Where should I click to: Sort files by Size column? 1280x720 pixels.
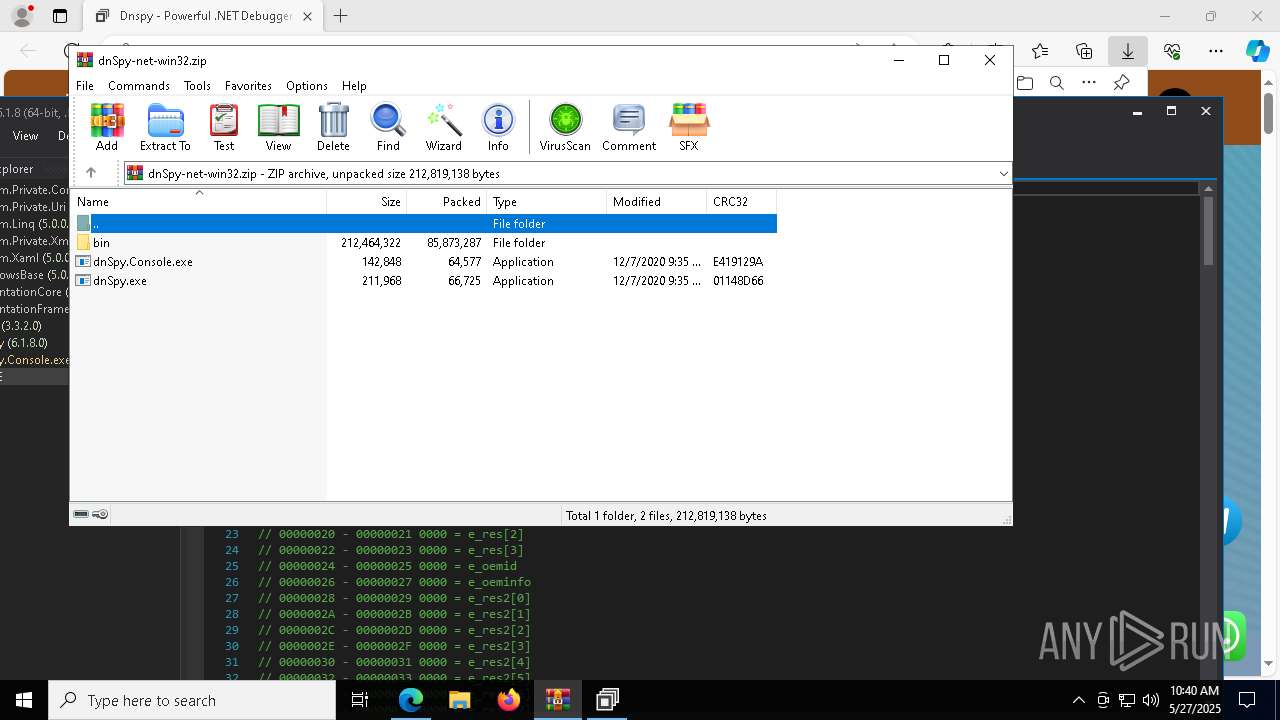[x=367, y=202]
